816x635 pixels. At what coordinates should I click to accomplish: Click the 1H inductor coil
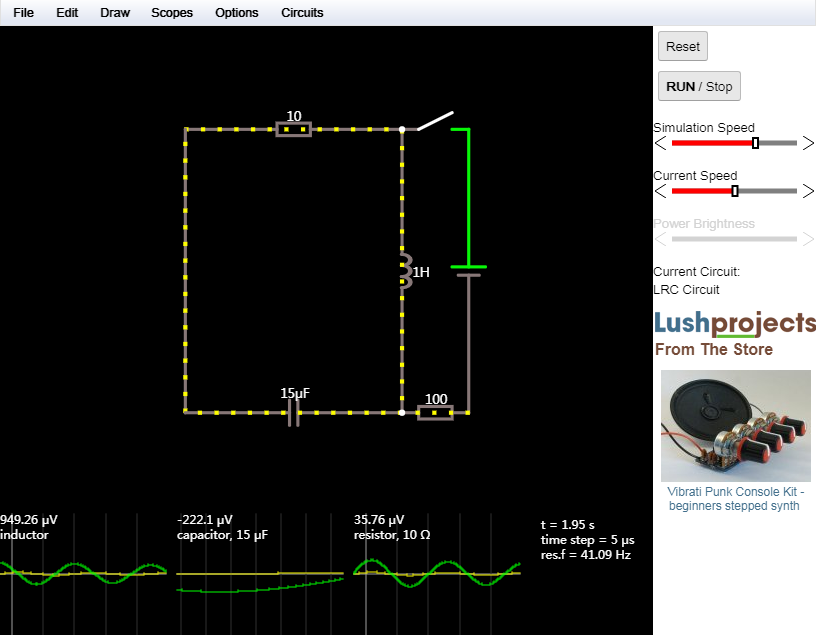click(404, 271)
